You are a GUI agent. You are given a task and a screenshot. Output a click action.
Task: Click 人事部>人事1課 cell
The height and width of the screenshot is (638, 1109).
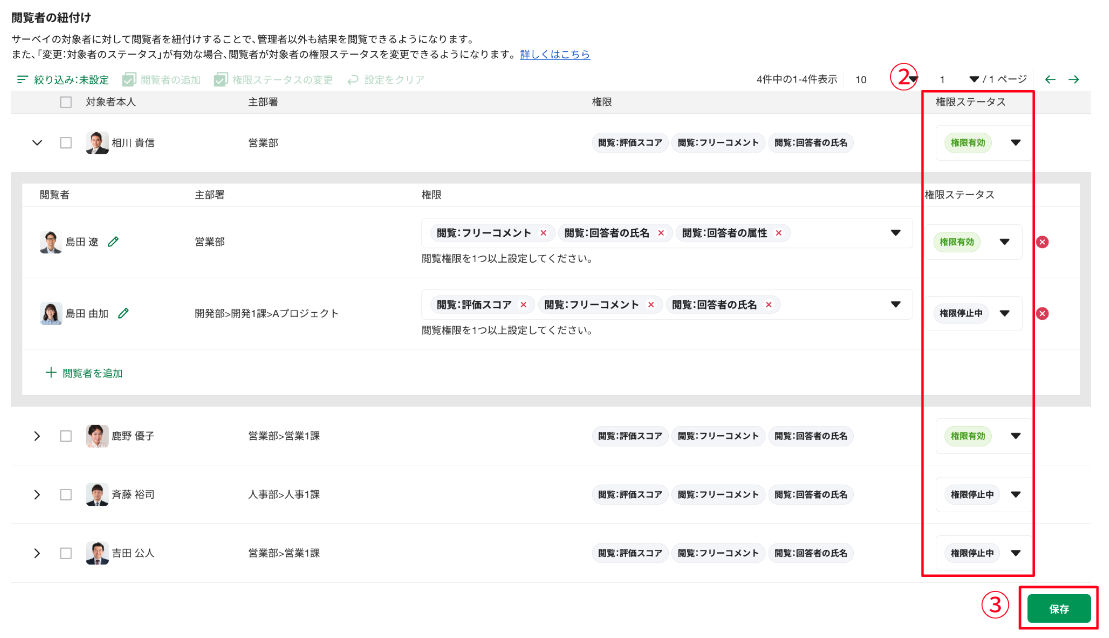coord(284,494)
